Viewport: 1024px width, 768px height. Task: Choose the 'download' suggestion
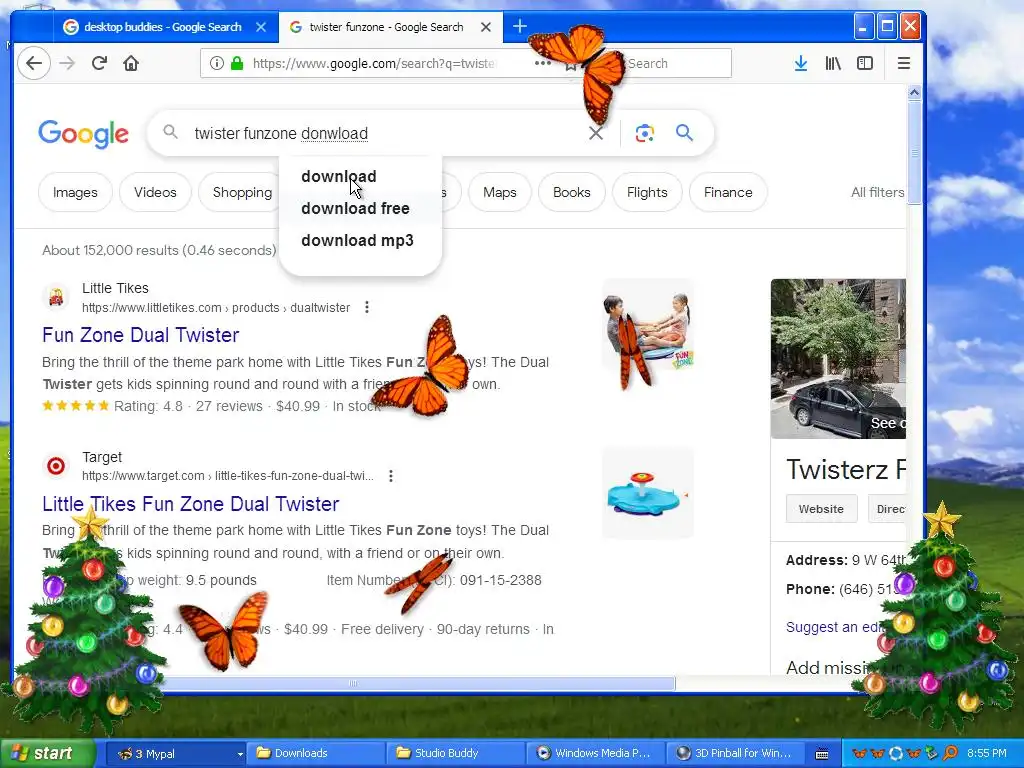pyautogui.click(x=339, y=176)
